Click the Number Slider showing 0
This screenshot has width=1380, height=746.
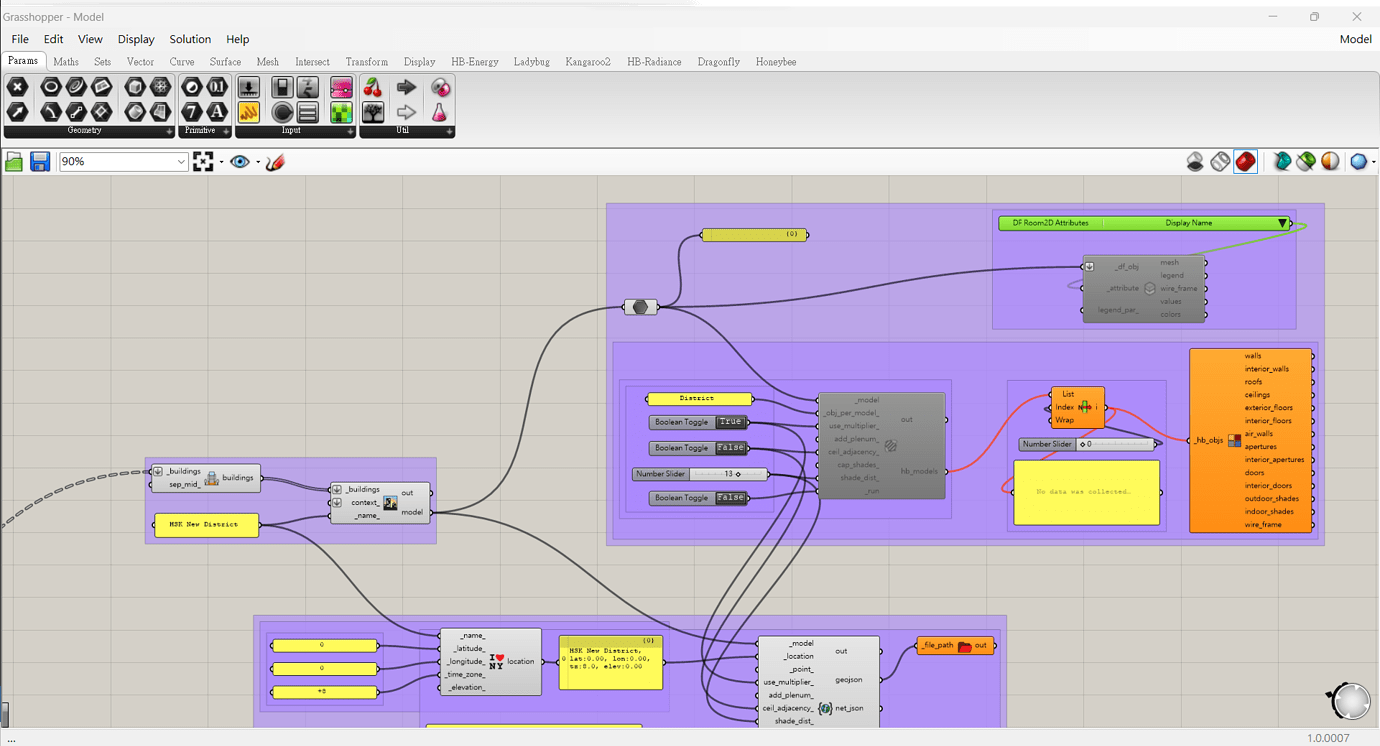[1087, 444]
